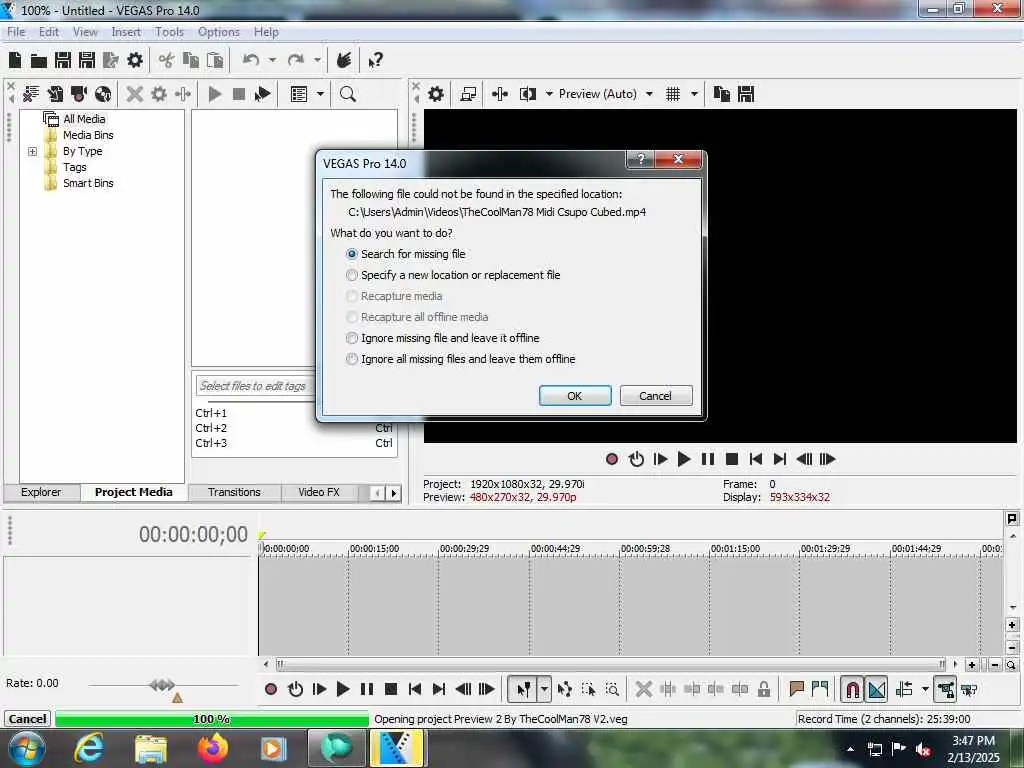Open Project Media Views dropdown arrow
Image resolution: width=1024 pixels, height=768 pixels.
tap(320, 94)
